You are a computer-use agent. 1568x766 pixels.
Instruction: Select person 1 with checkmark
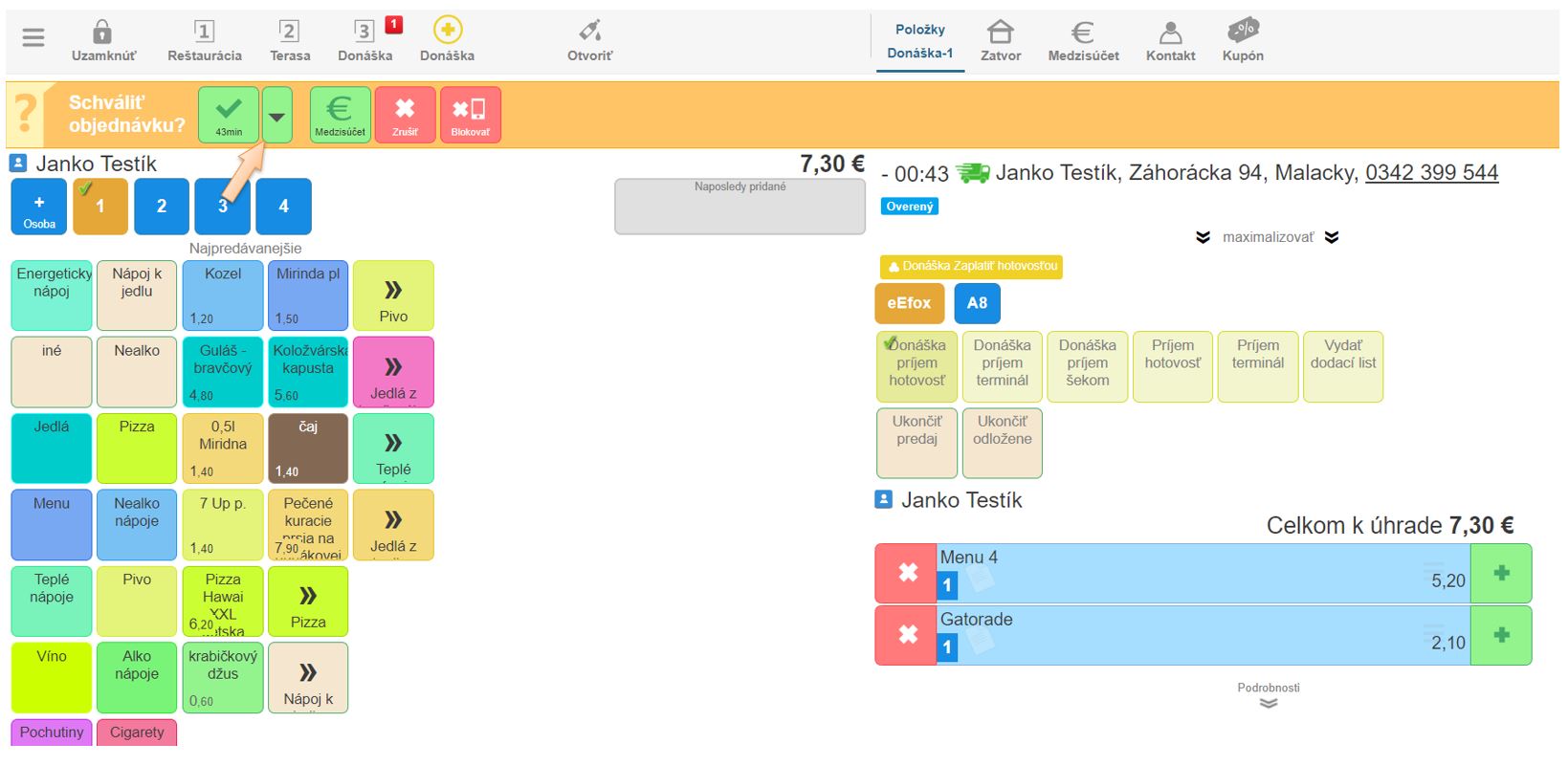99,206
